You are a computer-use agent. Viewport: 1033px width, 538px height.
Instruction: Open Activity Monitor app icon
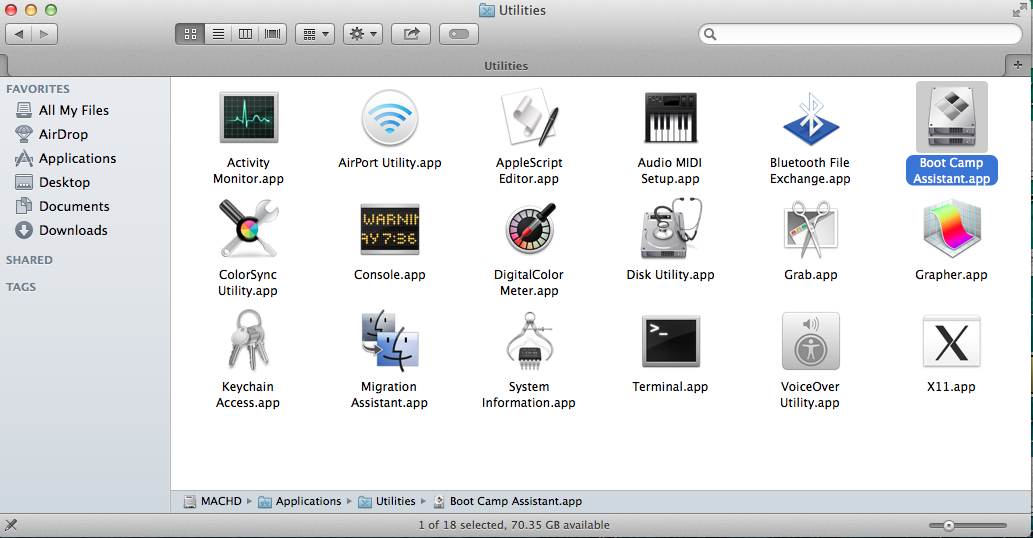coord(248,118)
